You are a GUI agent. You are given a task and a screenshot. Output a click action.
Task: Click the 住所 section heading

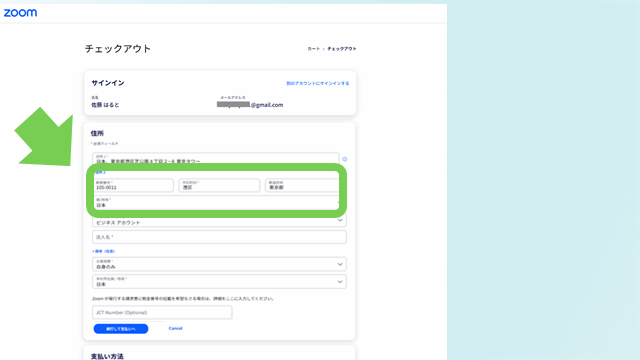click(97, 133)
